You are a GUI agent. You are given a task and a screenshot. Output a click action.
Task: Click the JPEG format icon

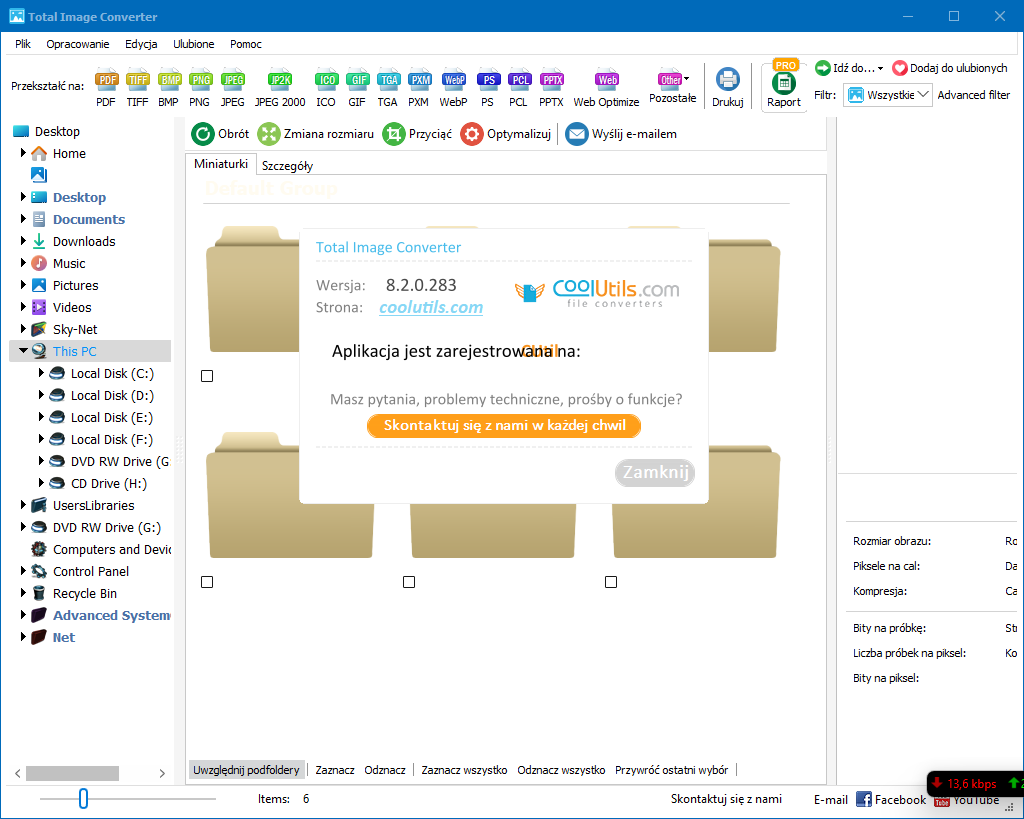pos(232,87)
